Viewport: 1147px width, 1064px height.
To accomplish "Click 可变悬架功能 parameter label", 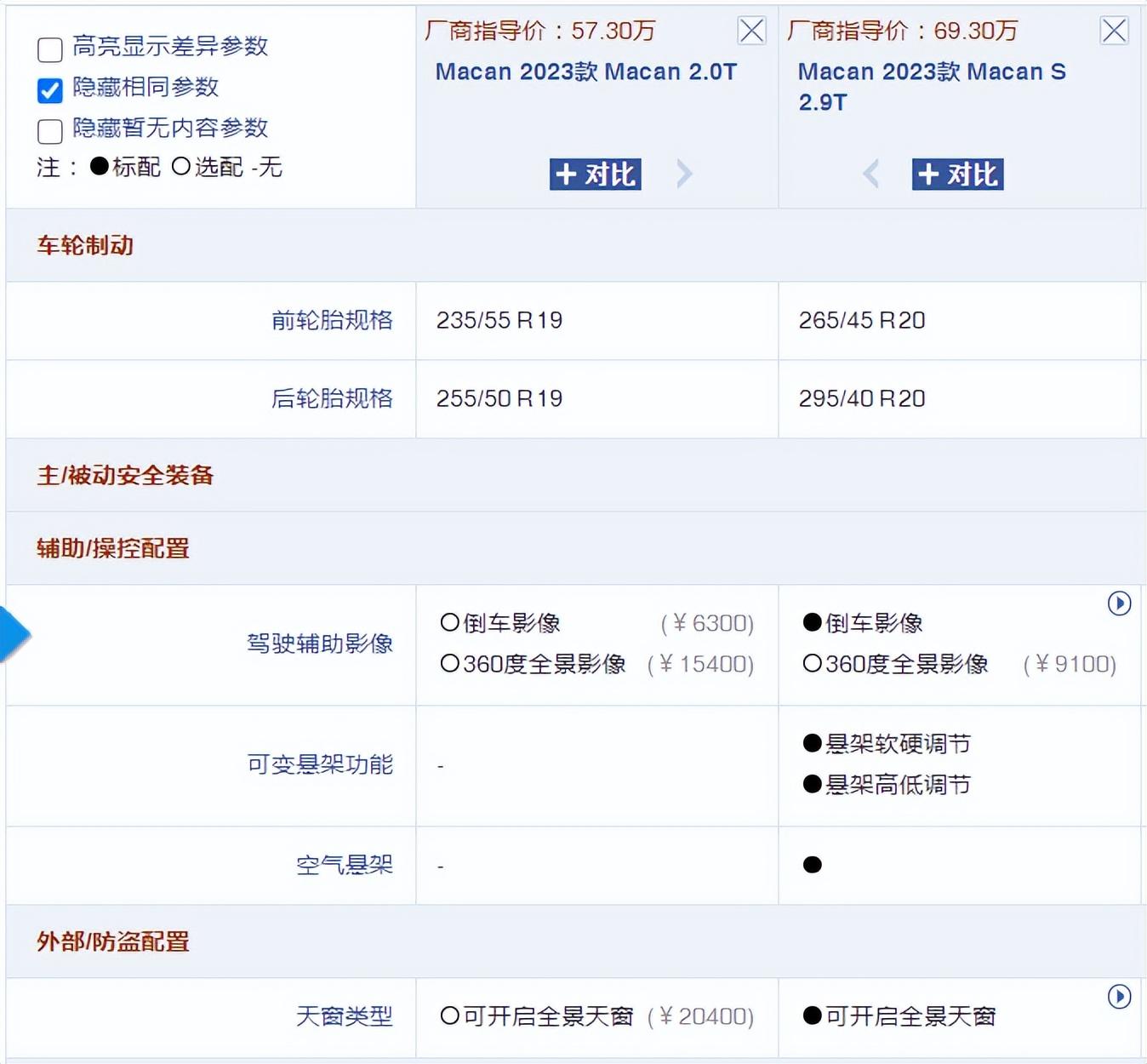I will [x=320, y=764].
